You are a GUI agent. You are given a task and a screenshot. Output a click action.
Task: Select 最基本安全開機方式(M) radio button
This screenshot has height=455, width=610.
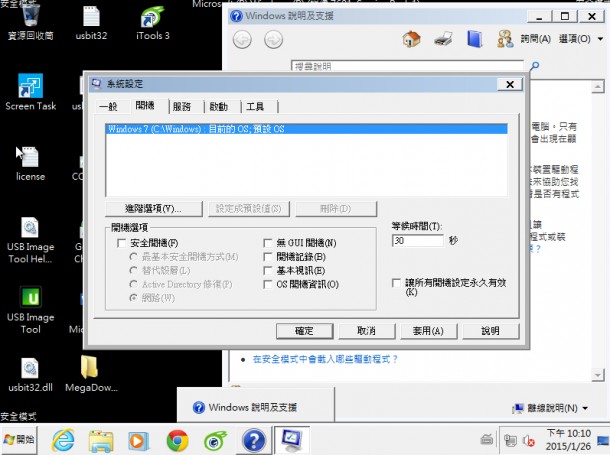133,257
